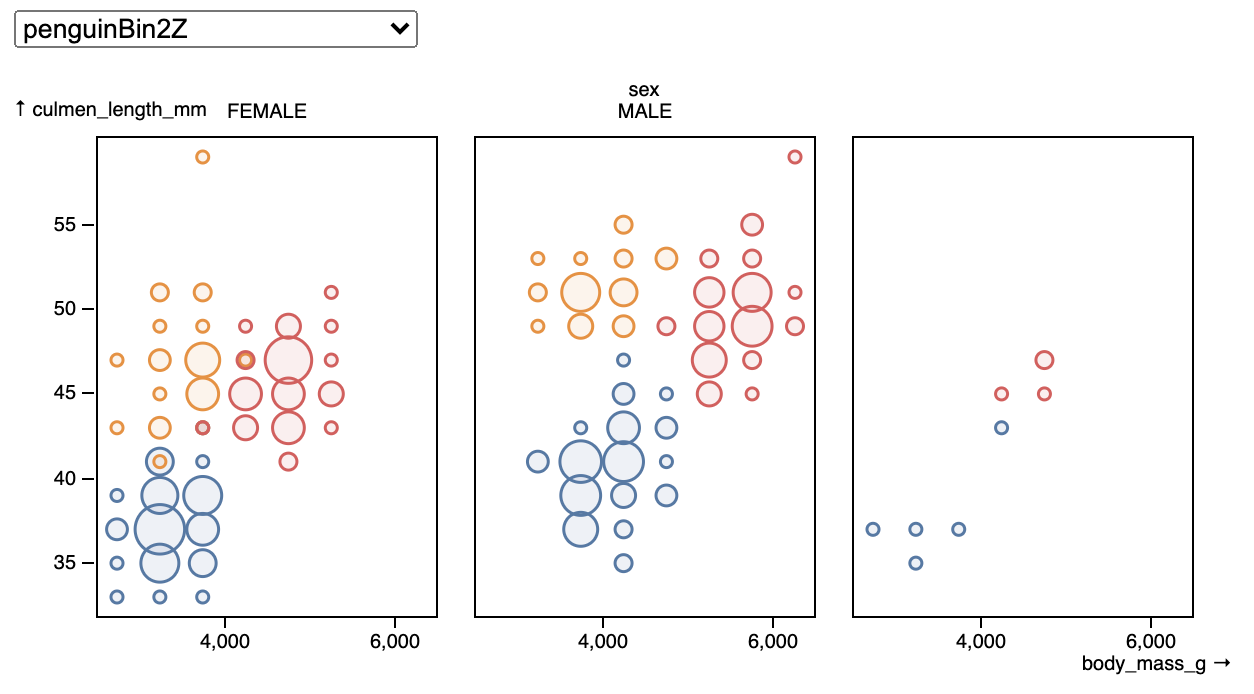
Task: Click the culmen_length_mm y-axis label
Action: click(x=111, y=110)
